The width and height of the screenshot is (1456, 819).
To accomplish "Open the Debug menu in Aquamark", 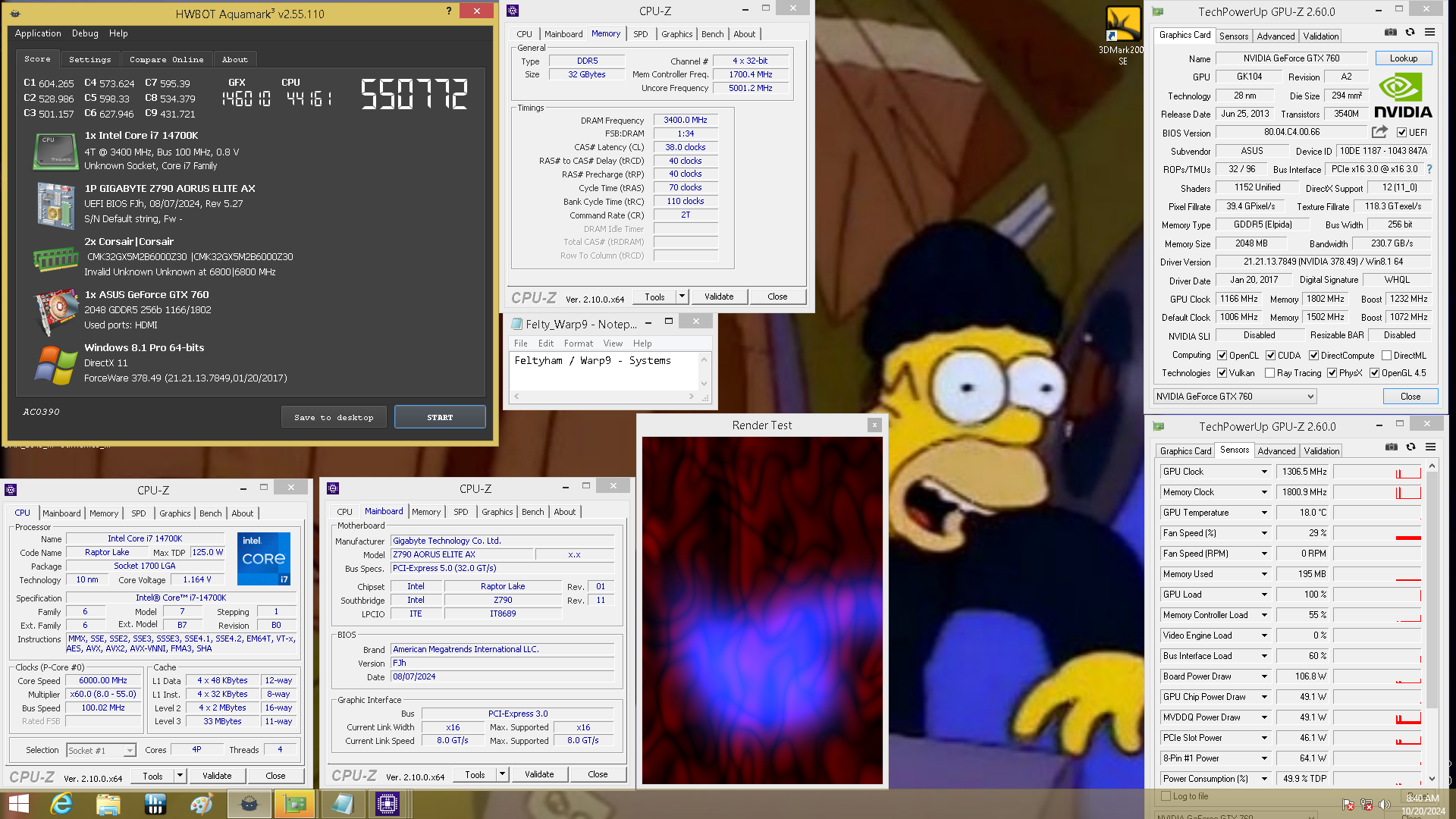I will click(x=85, y=33).
